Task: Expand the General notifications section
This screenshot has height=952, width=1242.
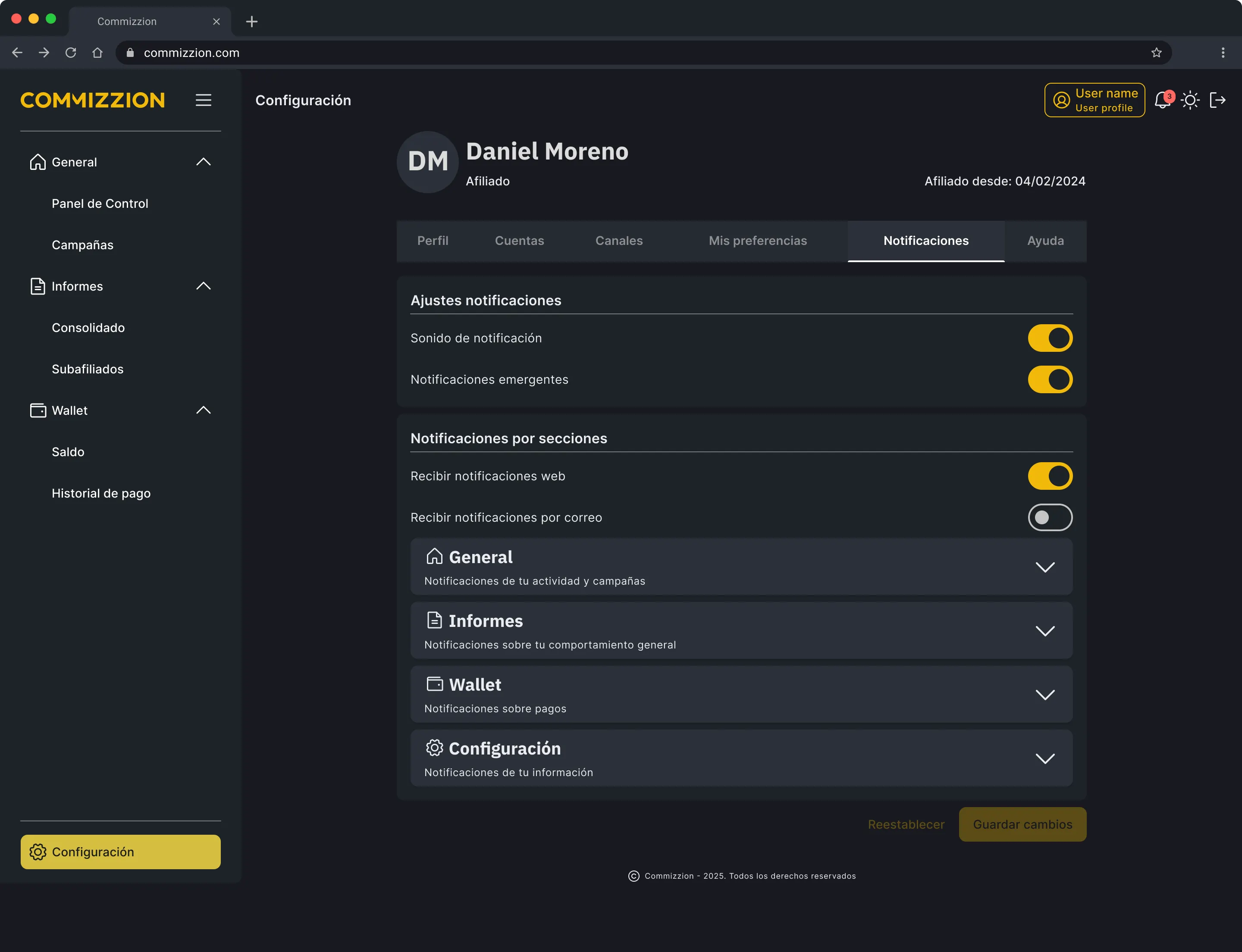Action: pos(741,567)
